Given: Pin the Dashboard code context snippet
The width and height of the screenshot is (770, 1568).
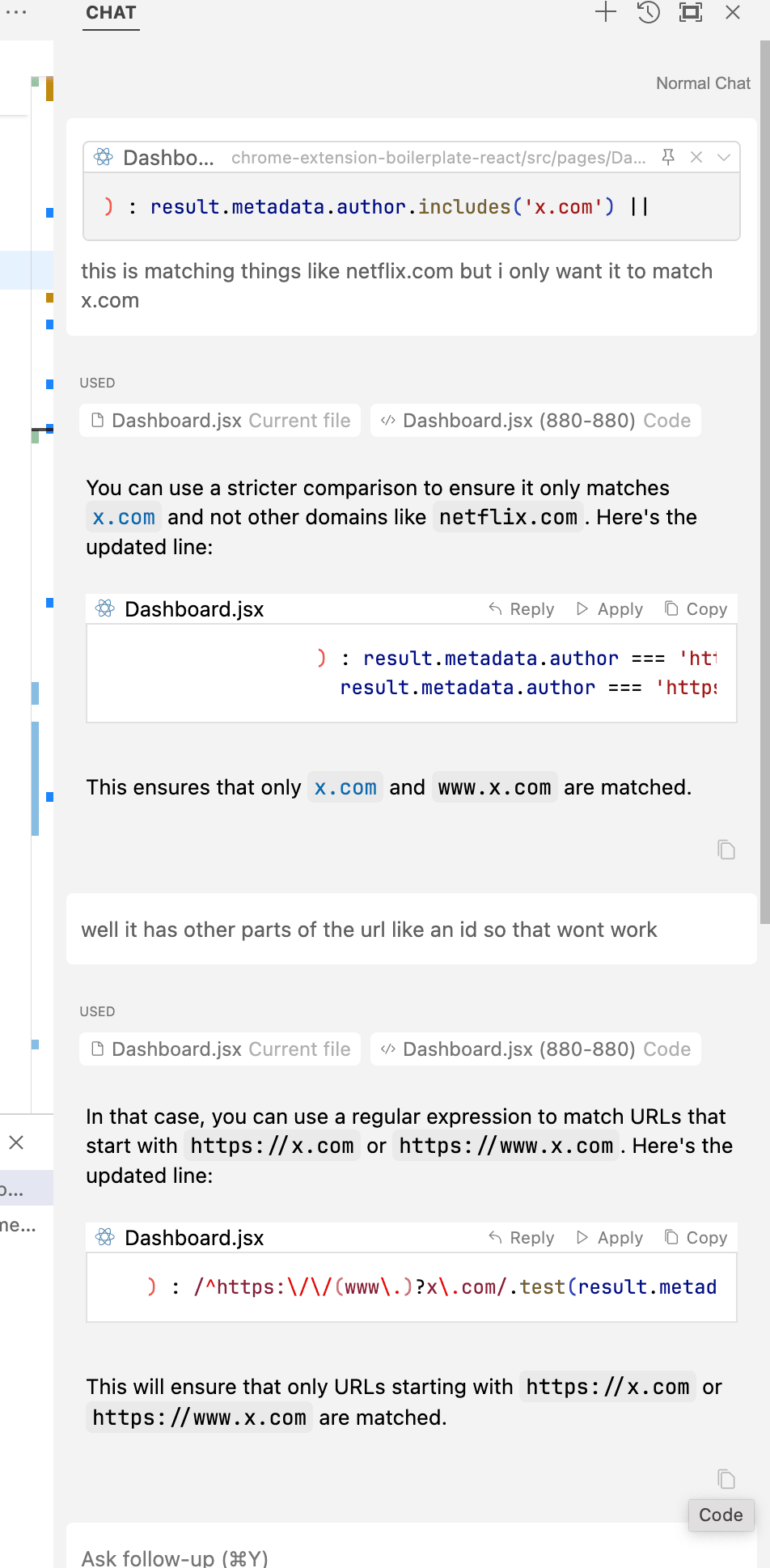Looking at the screenshot, I should (x=668, y=157).
